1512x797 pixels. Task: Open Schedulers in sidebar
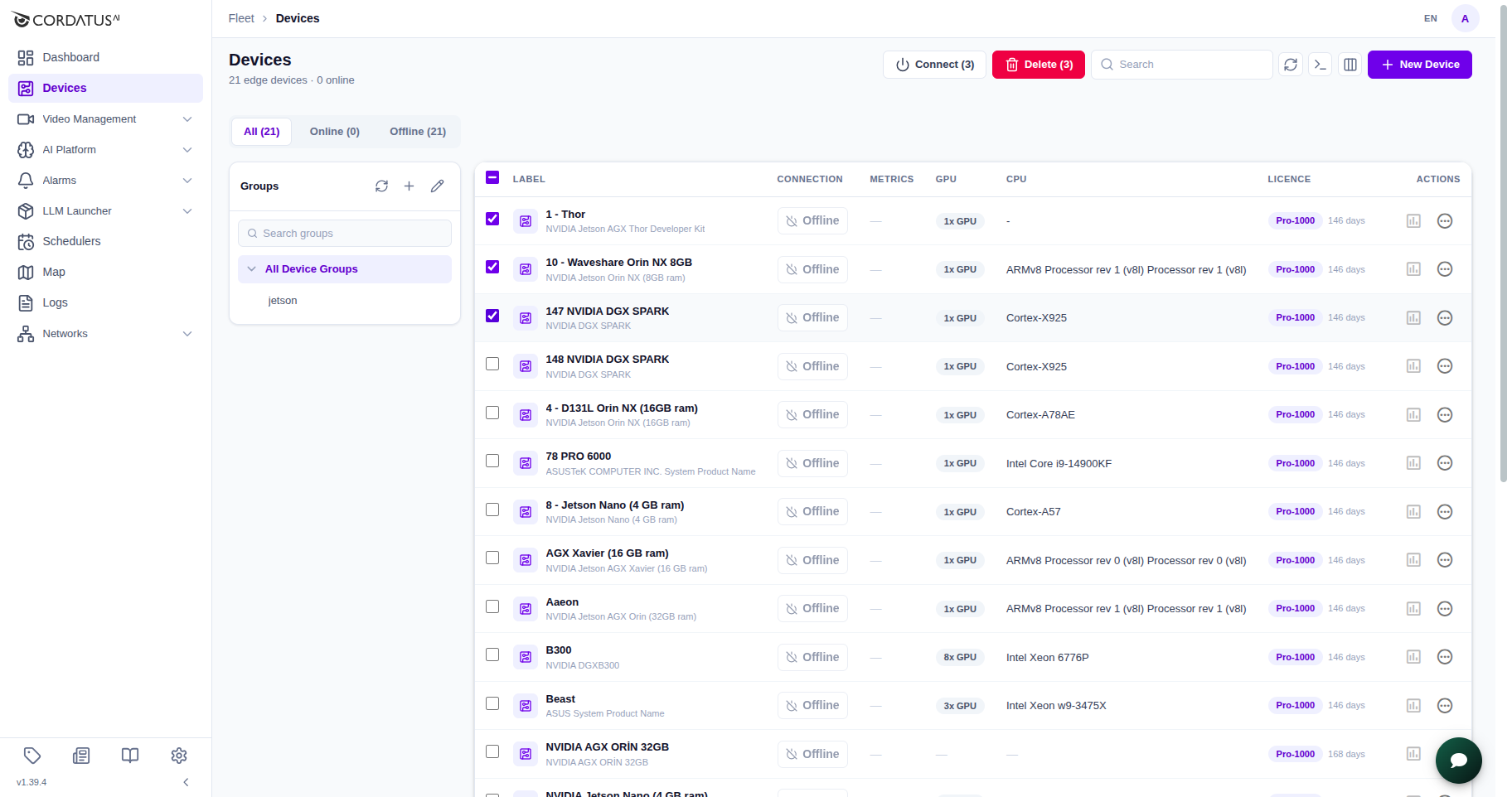(x=105, y=241)
